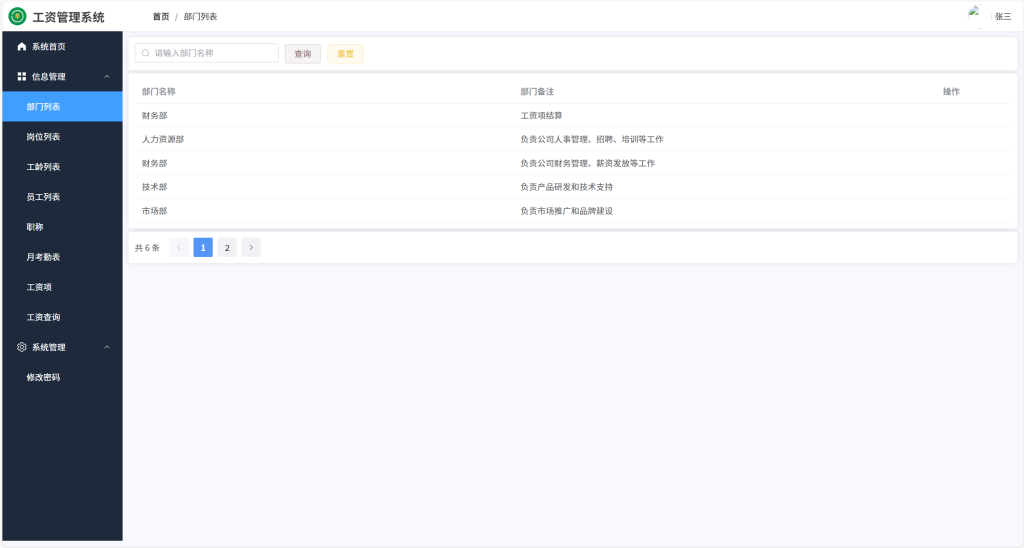Click the 共 6 条 total count text

click(147, 248)
